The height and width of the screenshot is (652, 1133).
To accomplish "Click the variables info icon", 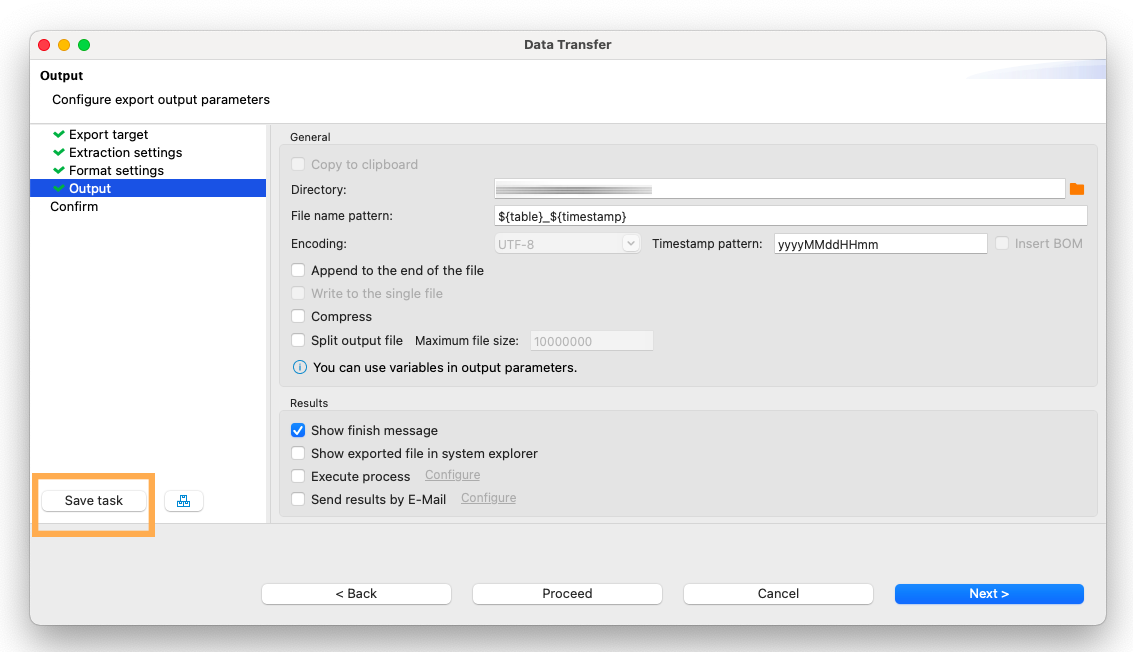I will [299, 367].
